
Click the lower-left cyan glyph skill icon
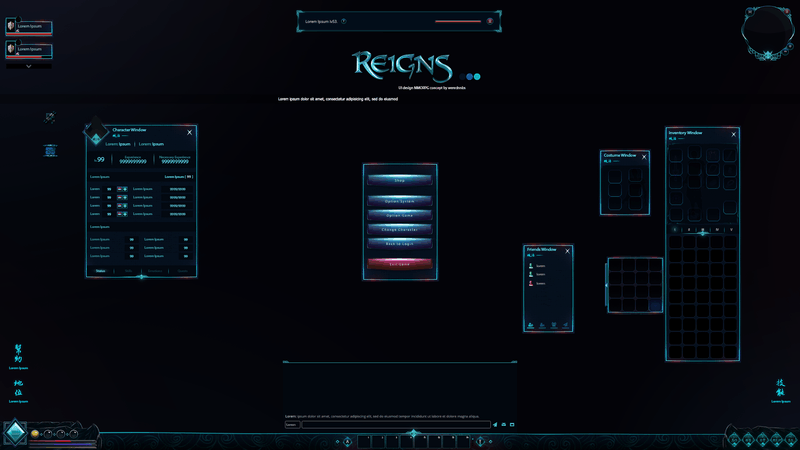coord(18,388)
